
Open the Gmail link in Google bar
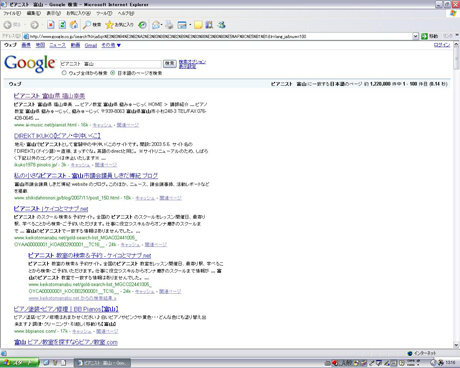[91, 45]
